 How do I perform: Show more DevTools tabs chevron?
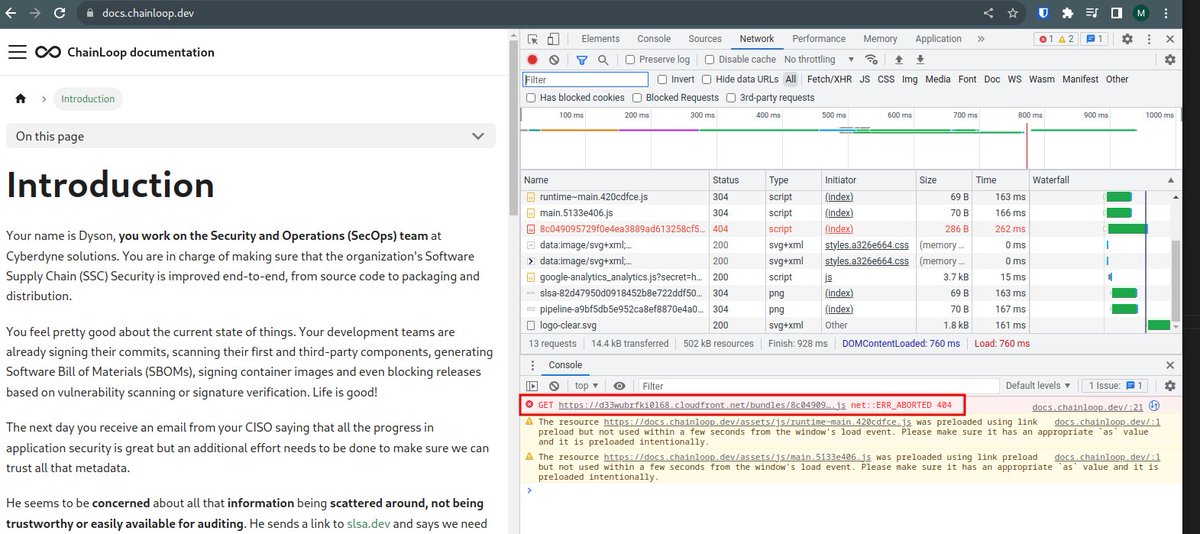tap(980, 39)
